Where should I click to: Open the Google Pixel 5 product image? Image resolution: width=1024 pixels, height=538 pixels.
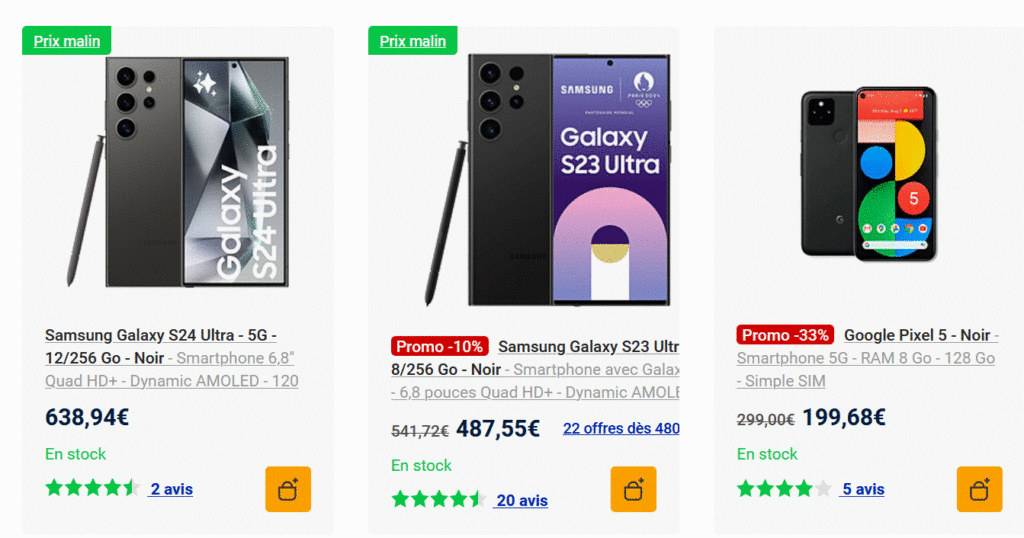pyautogui.click(x=868, y=174)
